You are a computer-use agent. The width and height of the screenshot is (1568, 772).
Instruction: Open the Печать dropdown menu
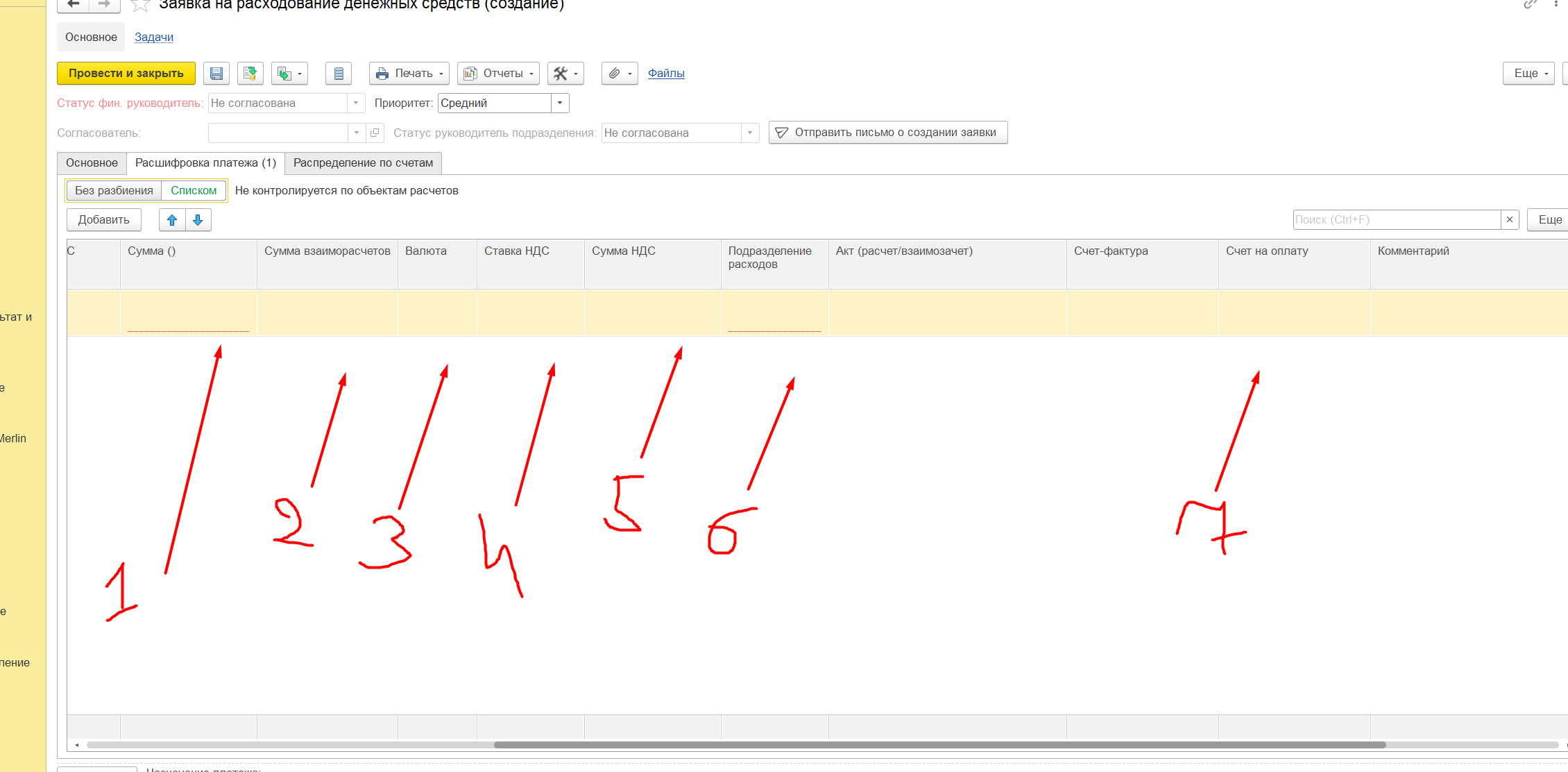point(409,74)
